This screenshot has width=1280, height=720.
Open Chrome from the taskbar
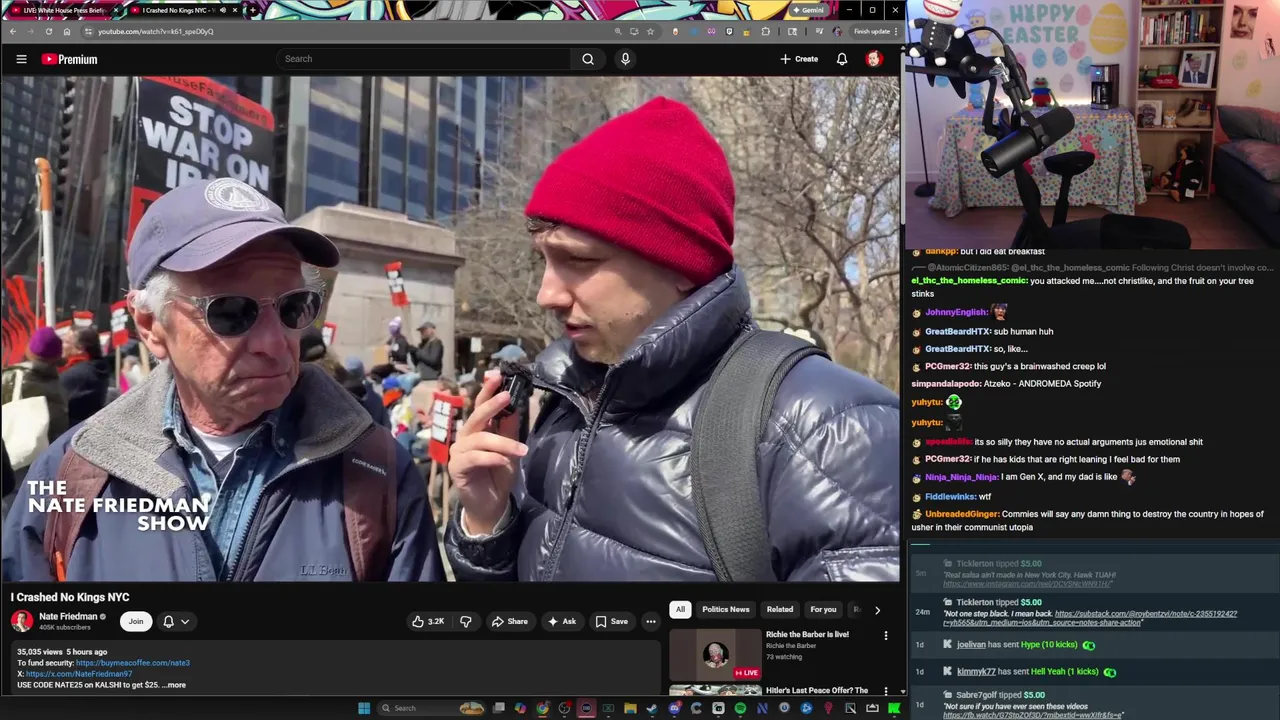(x=542, y=708)
